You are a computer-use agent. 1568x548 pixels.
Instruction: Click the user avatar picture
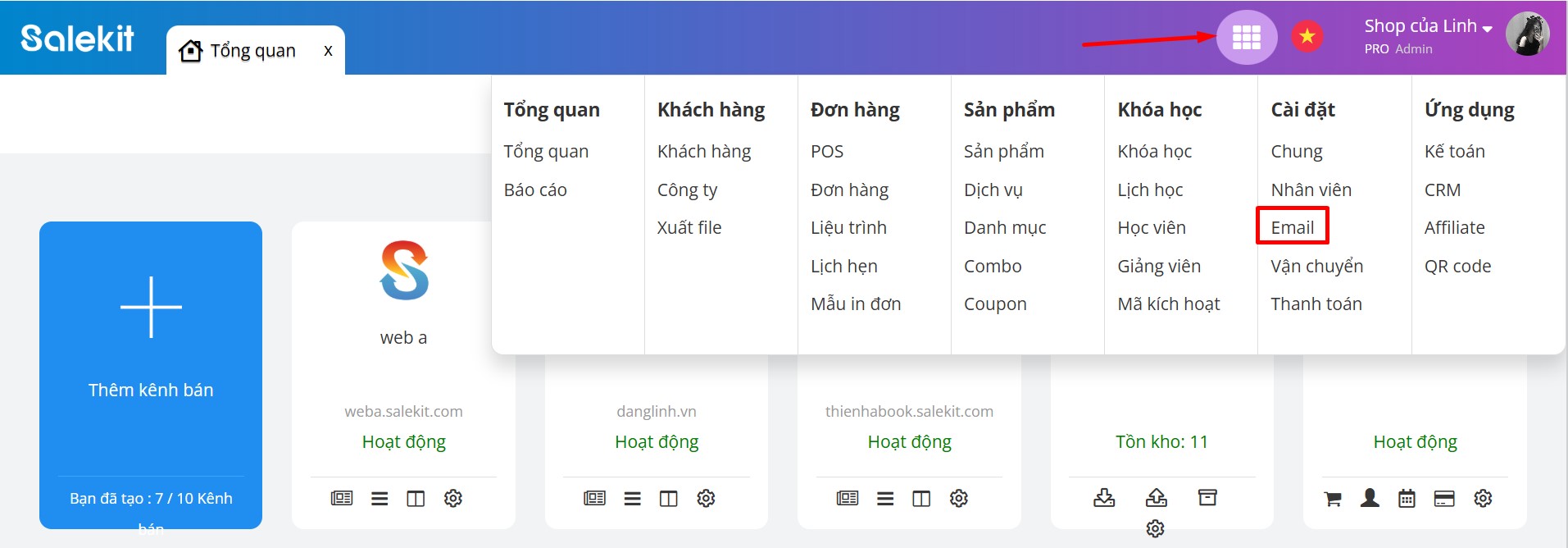[x=1527, y=34]
